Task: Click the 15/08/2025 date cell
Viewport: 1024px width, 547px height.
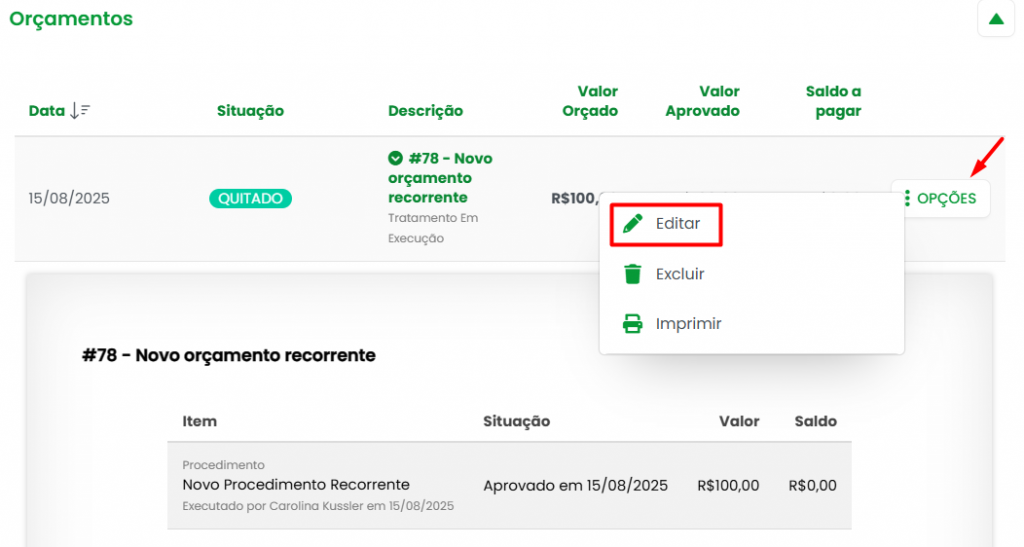Action: point(69,198)
